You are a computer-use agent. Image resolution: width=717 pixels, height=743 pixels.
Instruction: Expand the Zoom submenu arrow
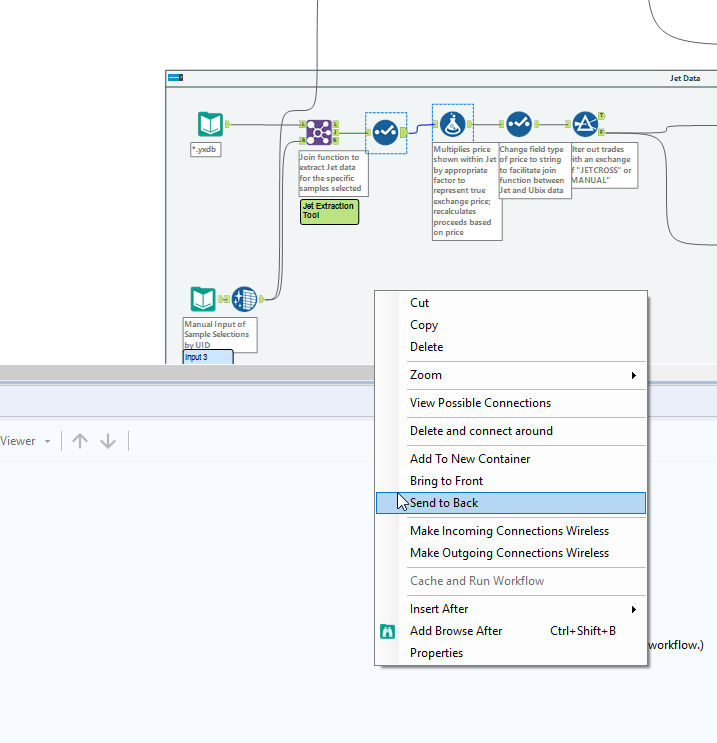[633, 375]
